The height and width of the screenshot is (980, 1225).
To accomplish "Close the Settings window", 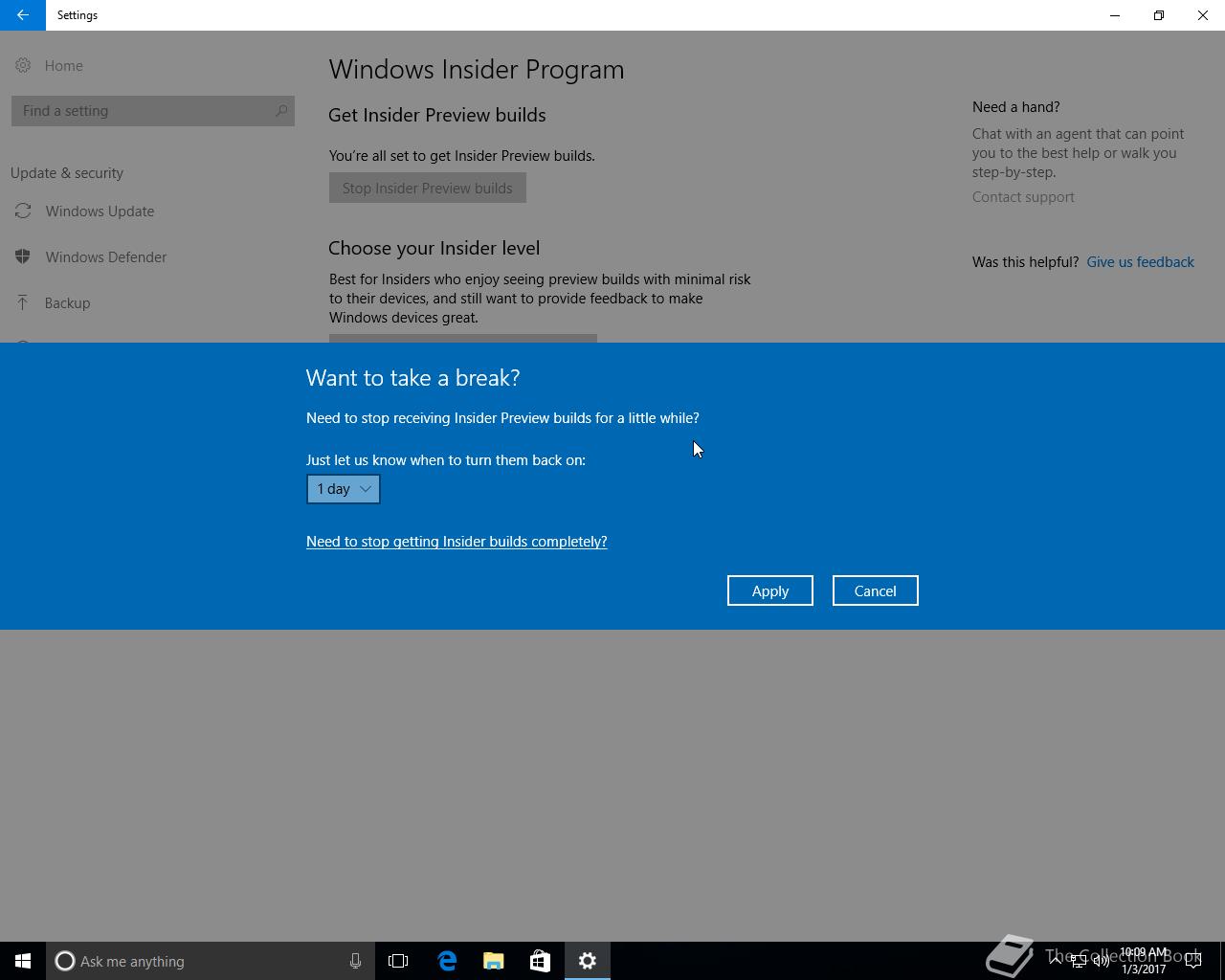I will (1203, 15).
